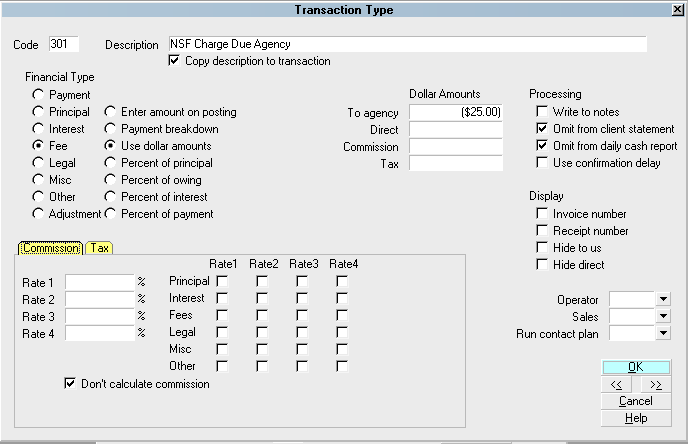Click the Rate 2 percent field

[x=100, y=299]
